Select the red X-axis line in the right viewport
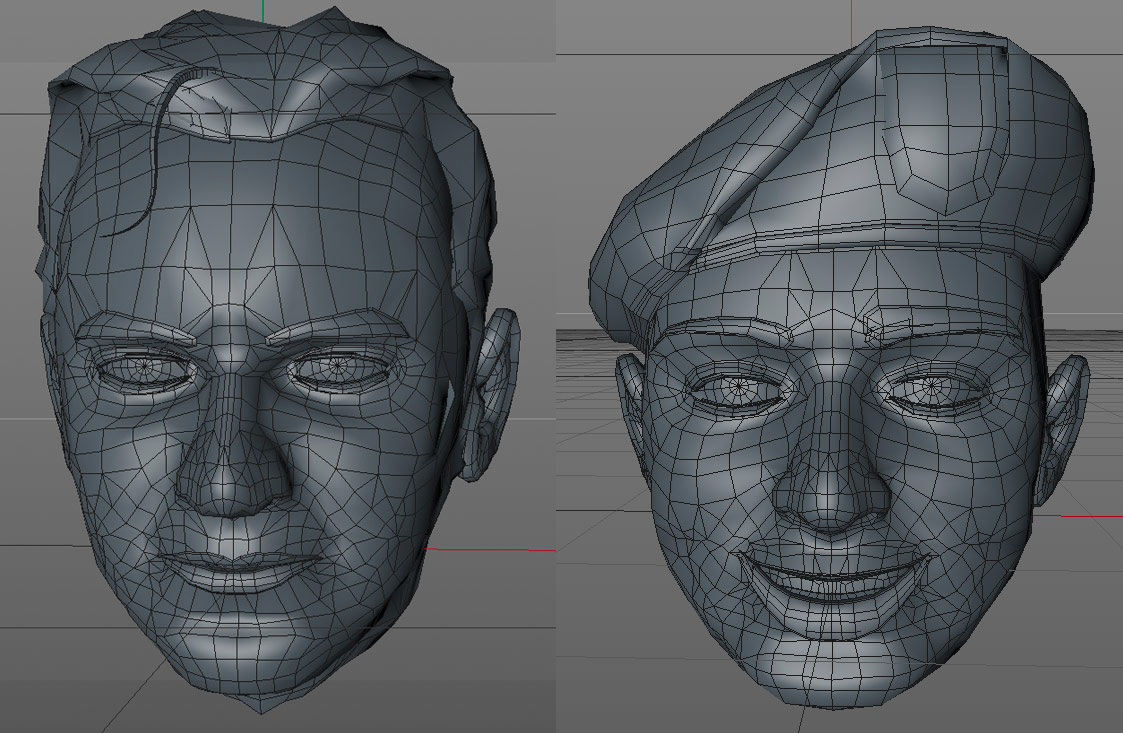 click(x=1090, y=517)
